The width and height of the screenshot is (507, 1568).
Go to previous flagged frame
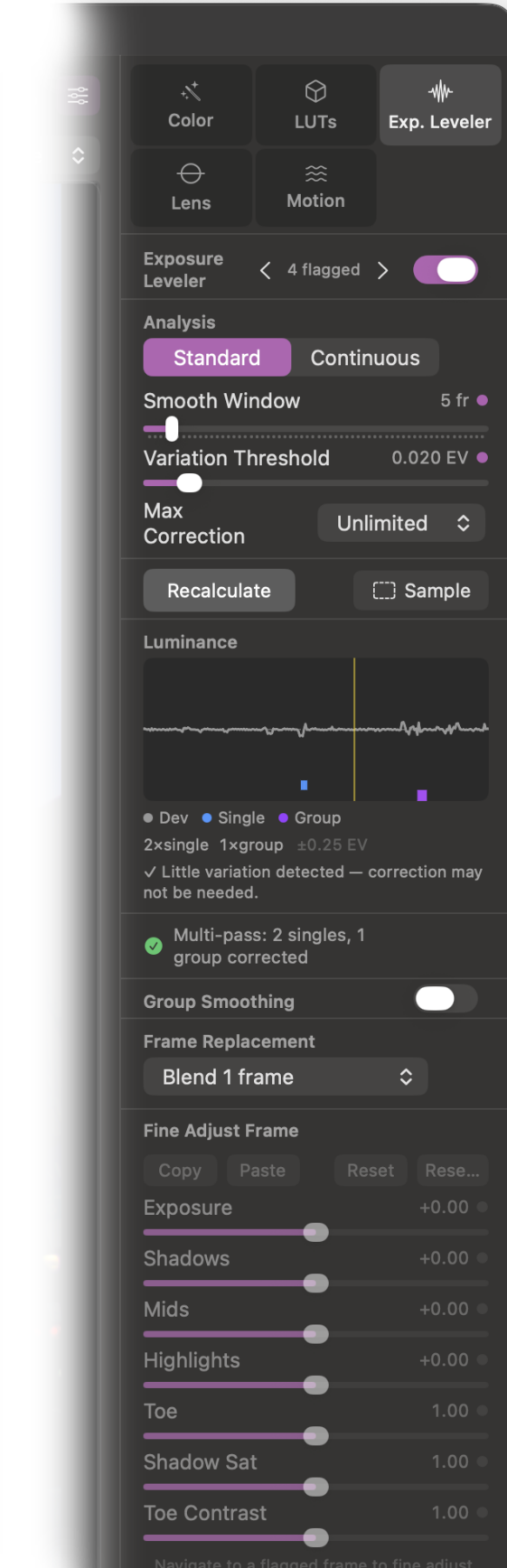[265, 270]
